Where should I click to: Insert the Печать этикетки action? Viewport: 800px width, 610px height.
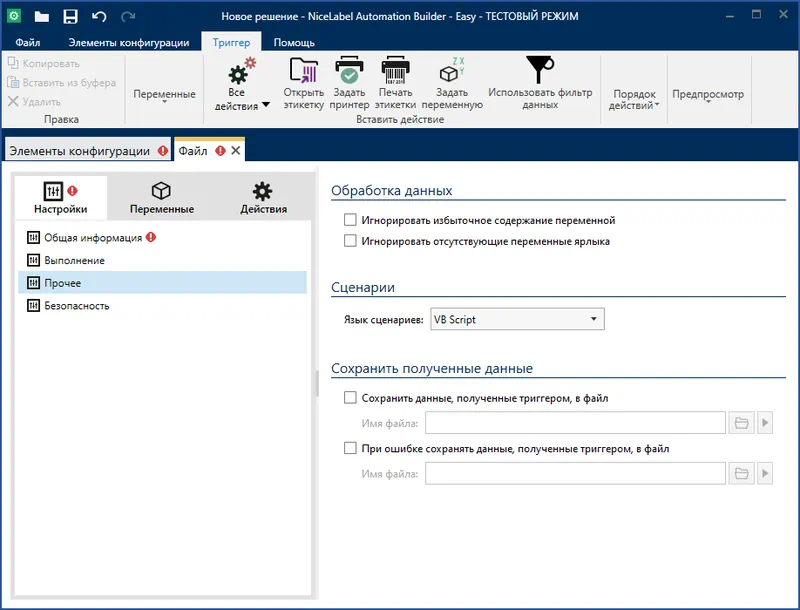point(395,84)
